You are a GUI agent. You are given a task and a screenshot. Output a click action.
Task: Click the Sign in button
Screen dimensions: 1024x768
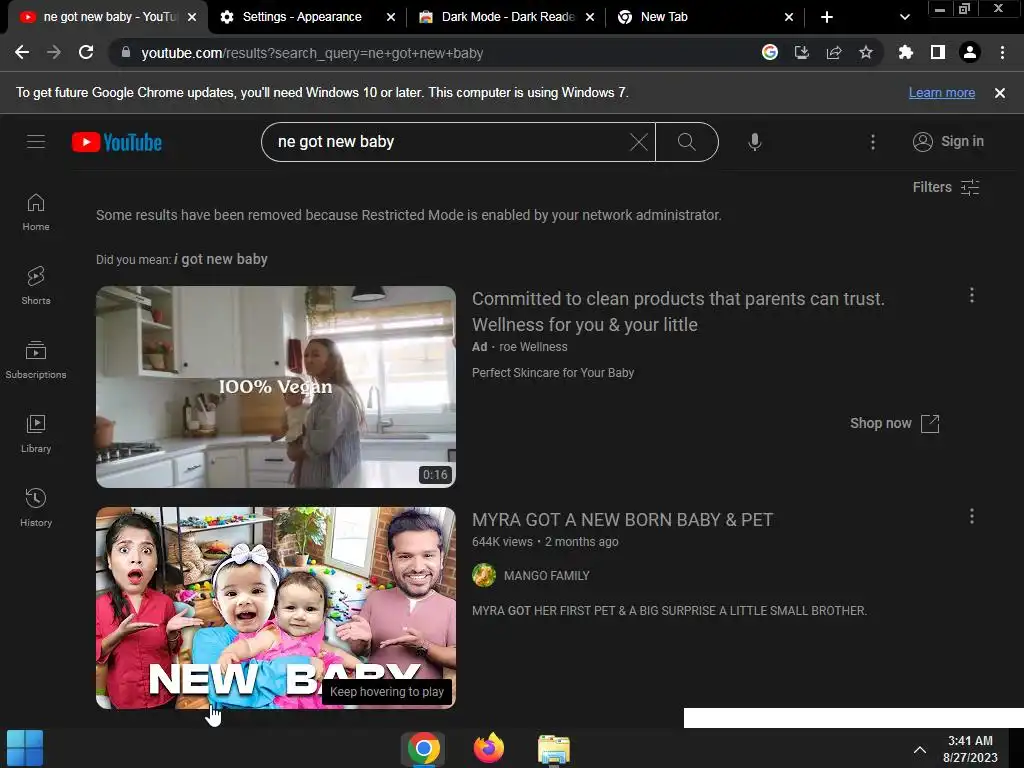pyautogui.click(x=948, y=142)
